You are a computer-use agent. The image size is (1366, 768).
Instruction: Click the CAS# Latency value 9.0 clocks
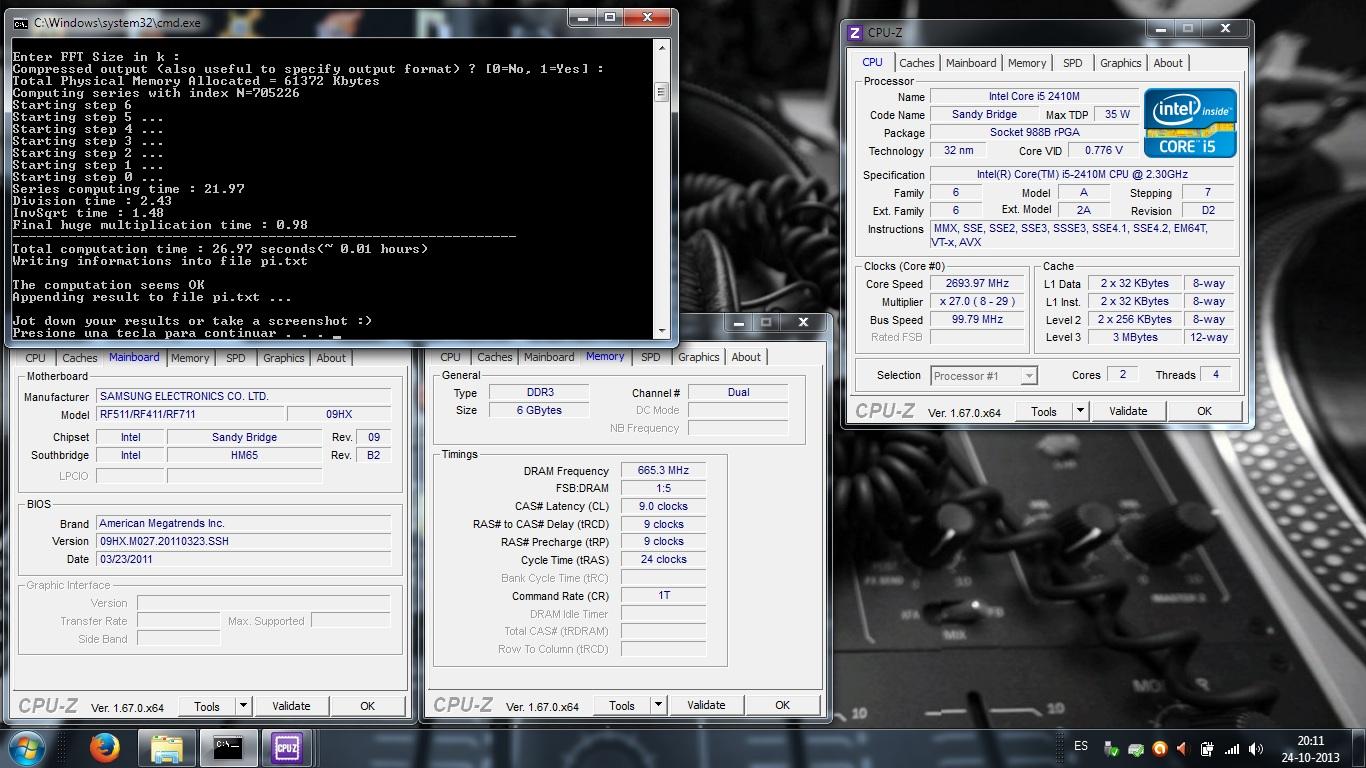(x=663, y=506)
